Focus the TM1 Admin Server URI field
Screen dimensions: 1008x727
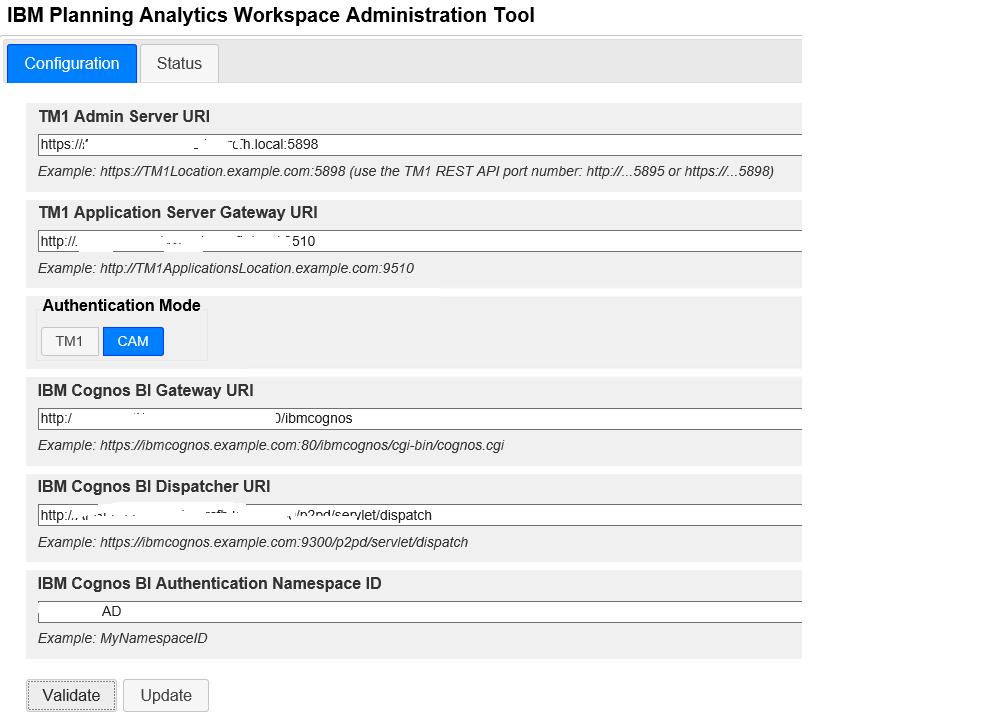pos(420,145)
